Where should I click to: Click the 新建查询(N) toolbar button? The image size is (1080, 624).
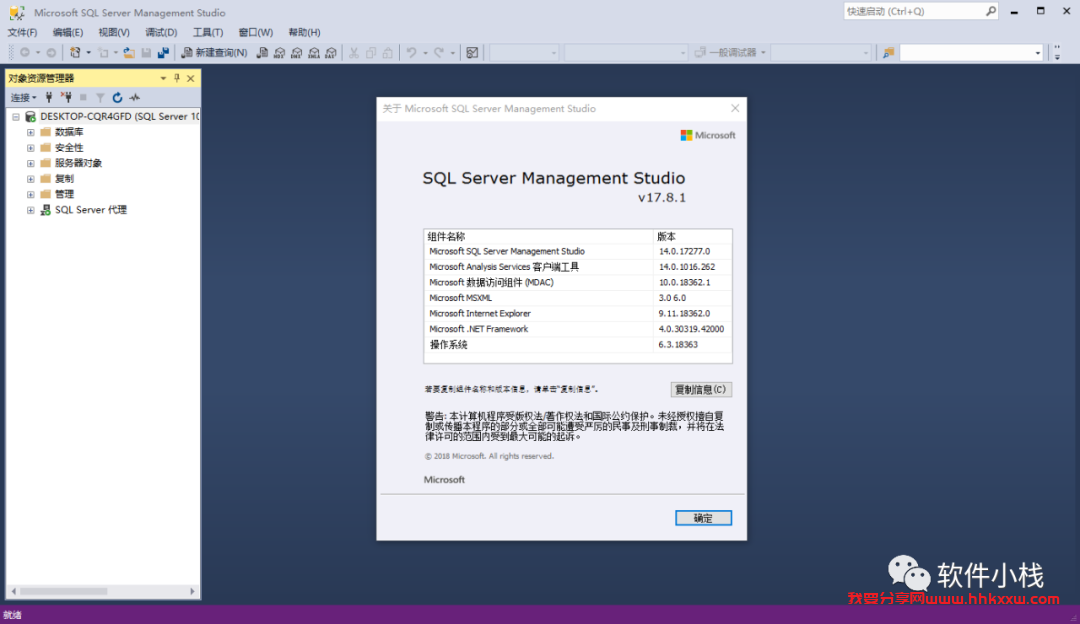(214, 52)
